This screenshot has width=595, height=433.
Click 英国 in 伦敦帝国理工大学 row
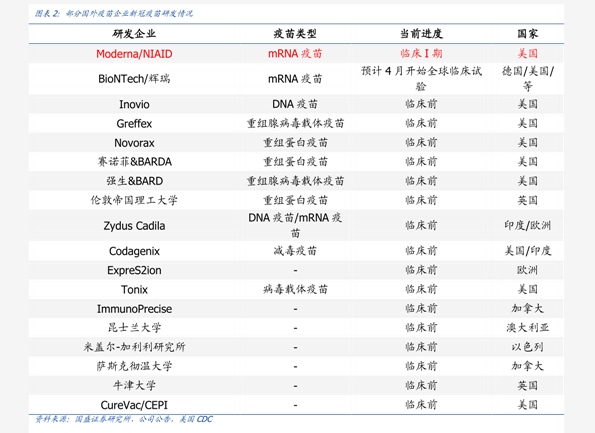coord(527,200)
